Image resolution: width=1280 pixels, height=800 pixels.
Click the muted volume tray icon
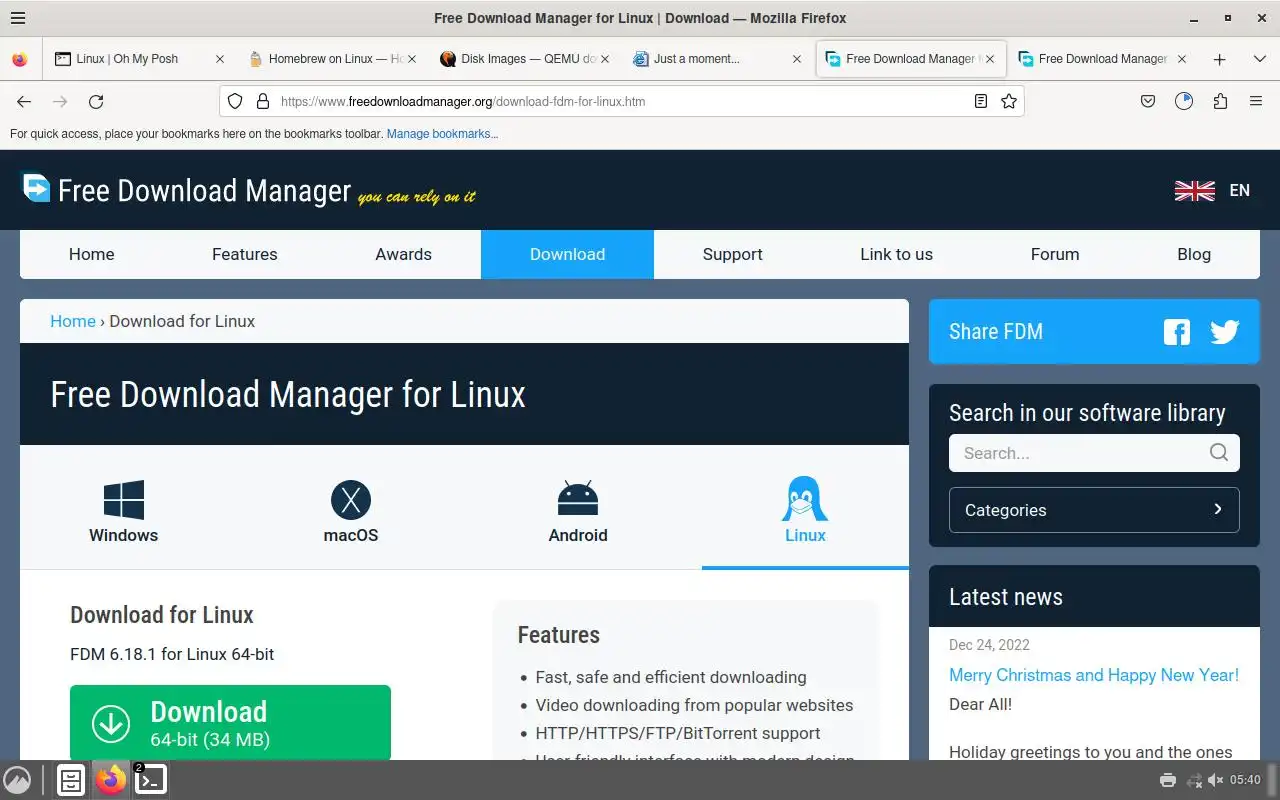point(1216,780)
